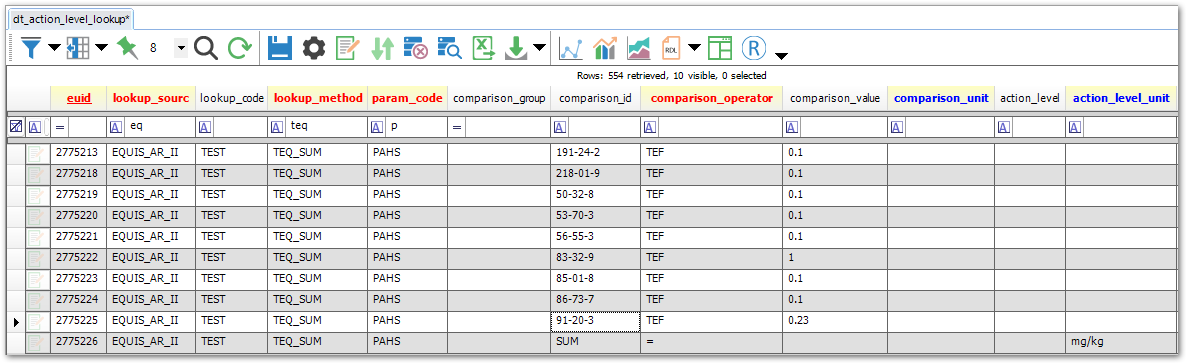
Task: Click the green refresh arrow icon
Action: 240,48
